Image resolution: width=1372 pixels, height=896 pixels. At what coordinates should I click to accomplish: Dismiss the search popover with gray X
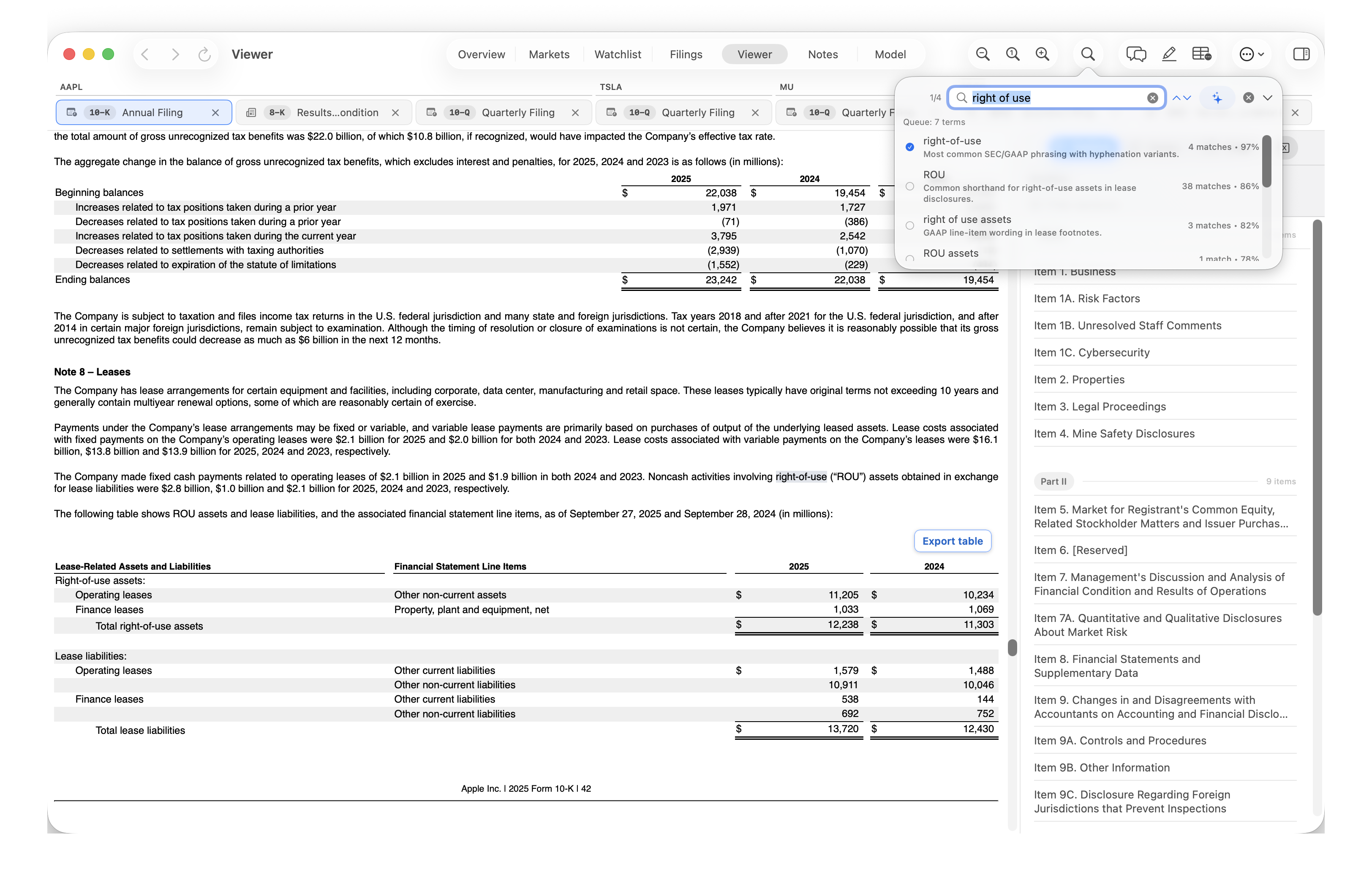tap(1249, 98)
